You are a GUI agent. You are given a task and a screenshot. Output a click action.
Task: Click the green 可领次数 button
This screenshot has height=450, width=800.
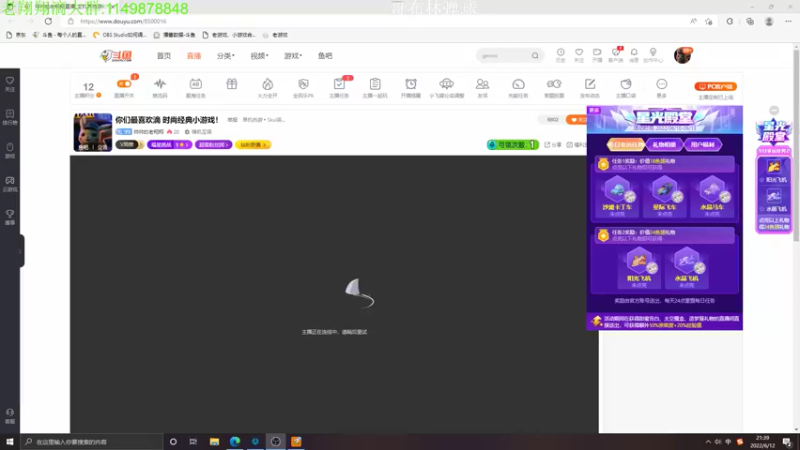coord(513,145)
